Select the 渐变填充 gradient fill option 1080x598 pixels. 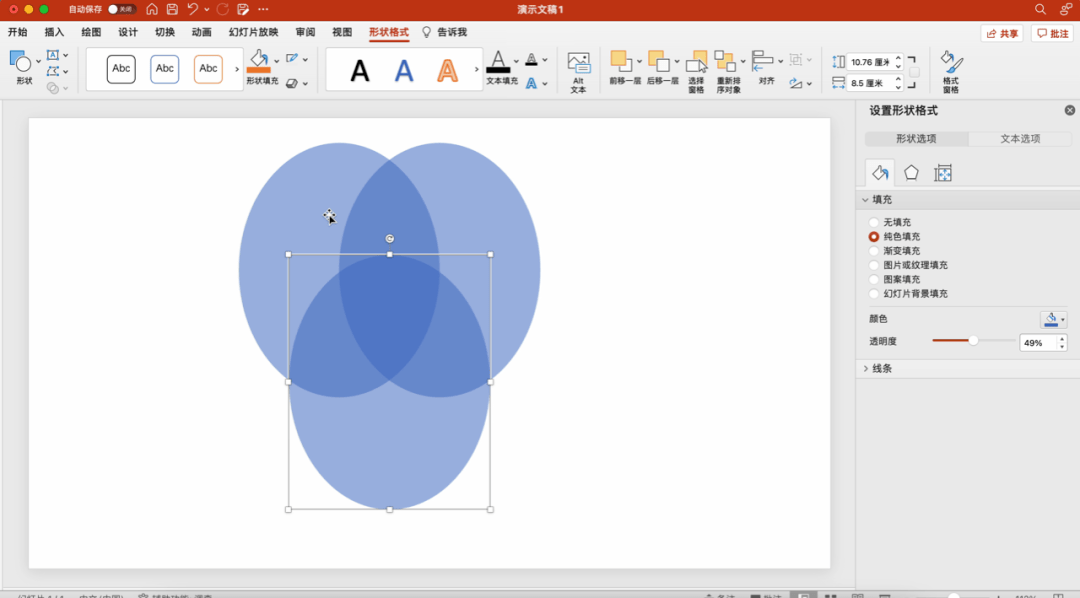pyautogui.click(x=874, y=251)
